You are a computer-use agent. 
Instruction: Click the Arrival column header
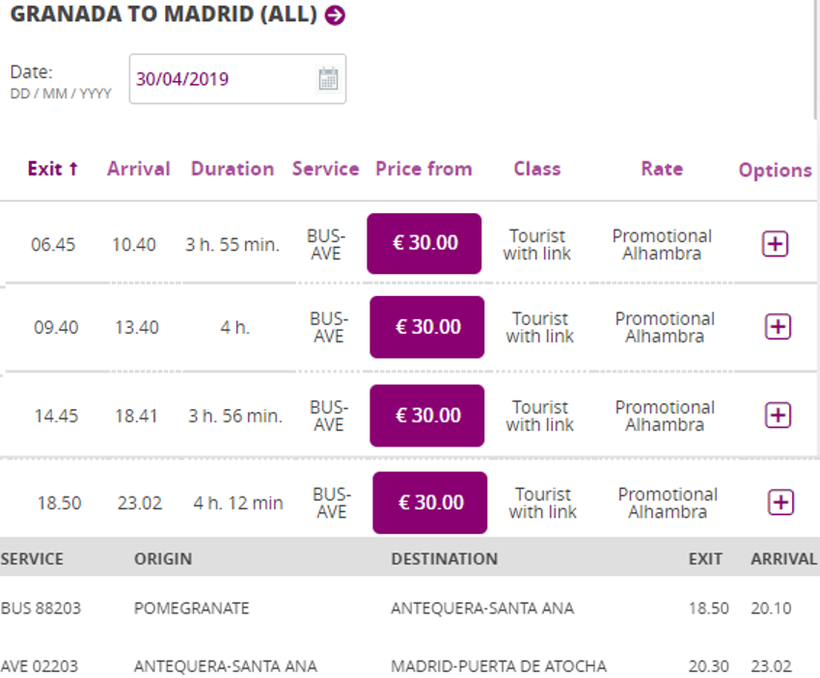click(x=139, y=169)
